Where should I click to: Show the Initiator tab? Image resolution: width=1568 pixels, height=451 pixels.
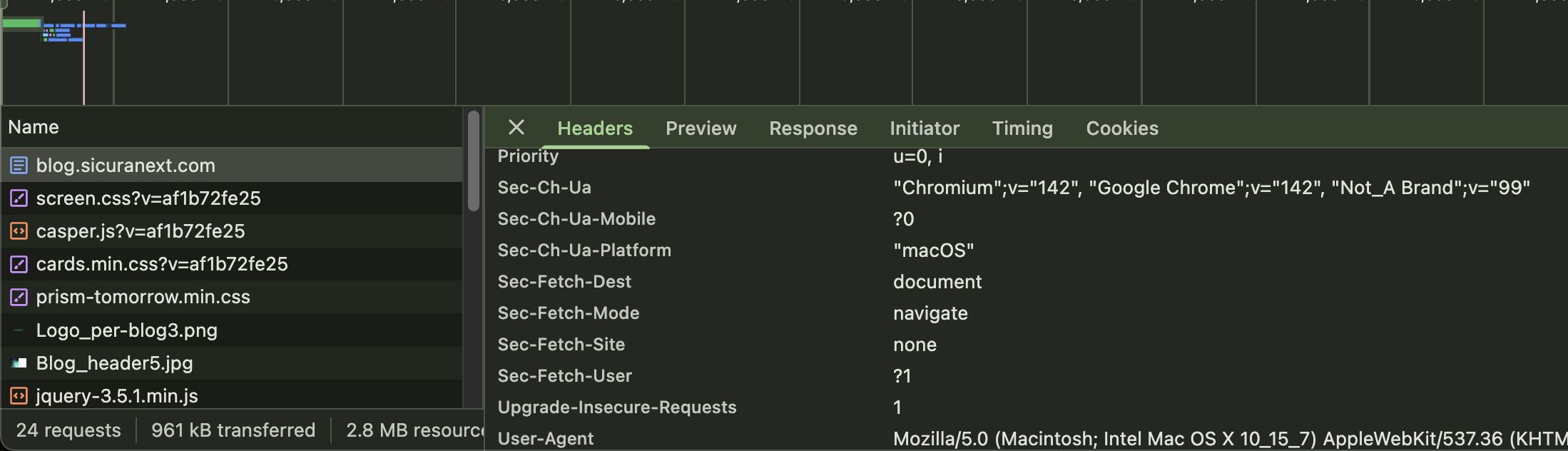tap(925, 128)
